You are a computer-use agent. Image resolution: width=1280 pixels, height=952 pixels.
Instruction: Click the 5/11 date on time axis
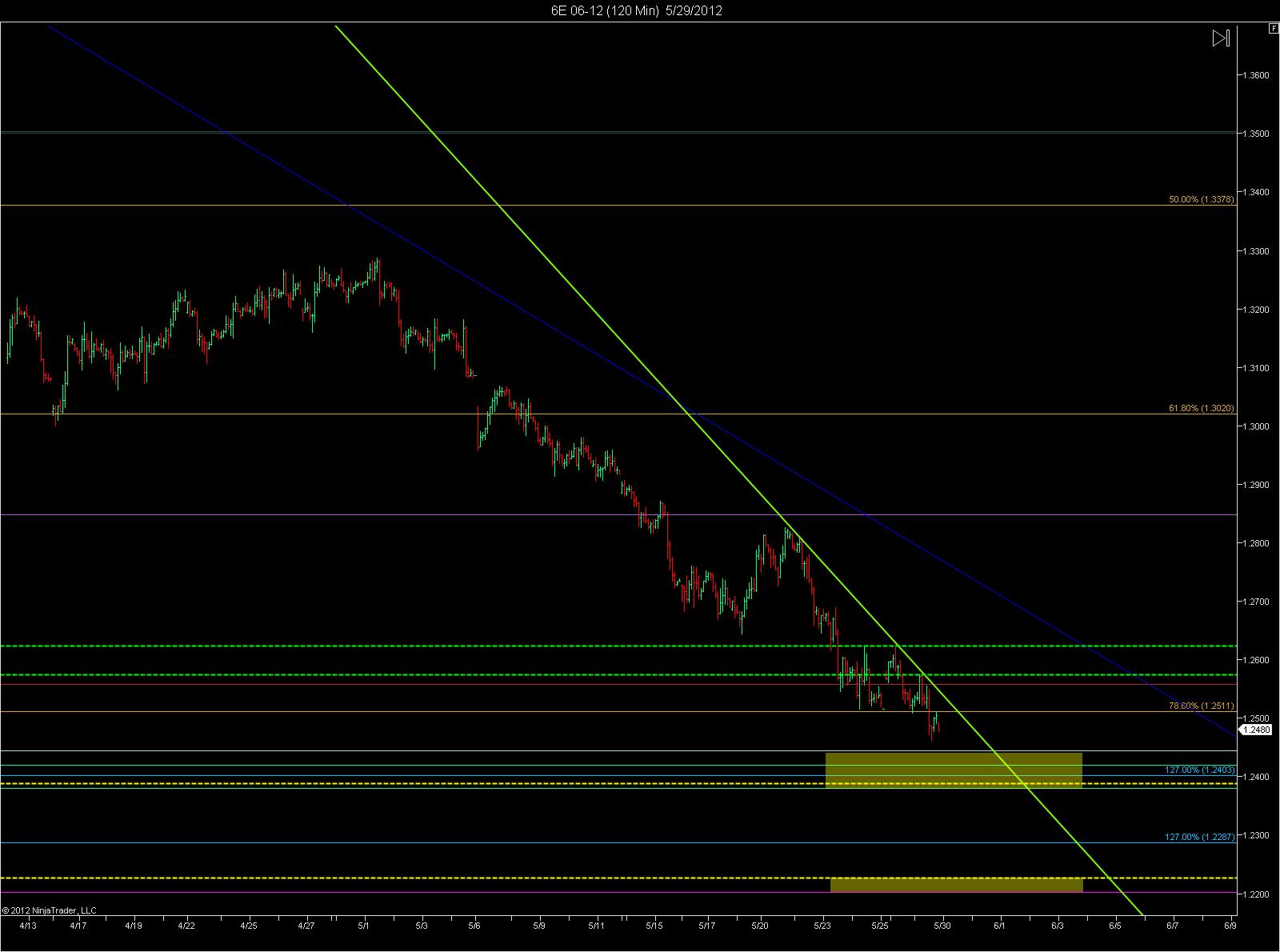click(x=596, y=925)
